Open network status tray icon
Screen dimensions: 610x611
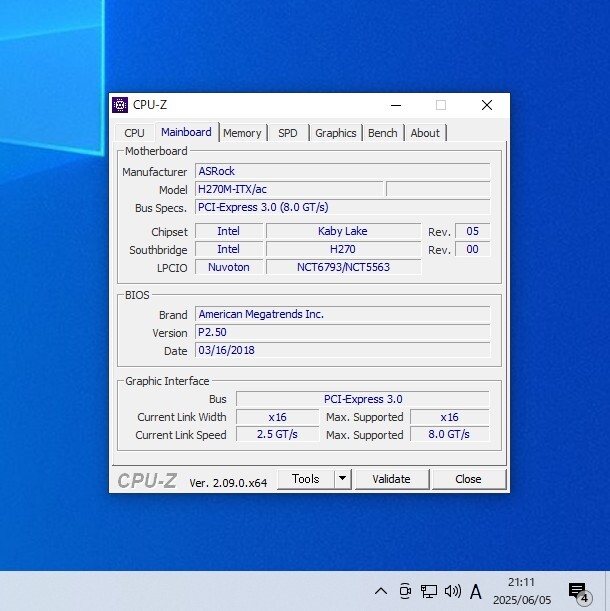point(428,591)
